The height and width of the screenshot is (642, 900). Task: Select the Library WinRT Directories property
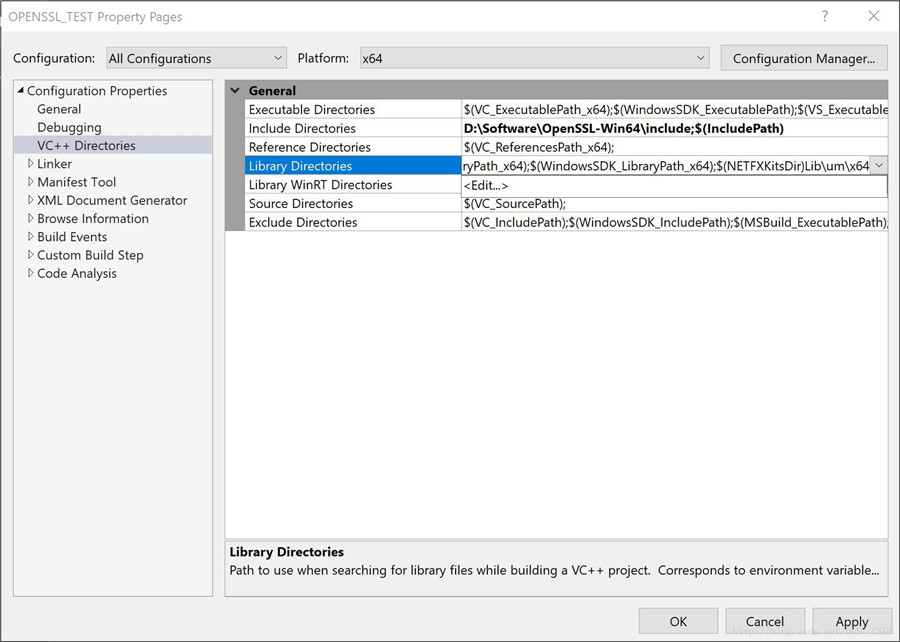click(x=353, y=185)
